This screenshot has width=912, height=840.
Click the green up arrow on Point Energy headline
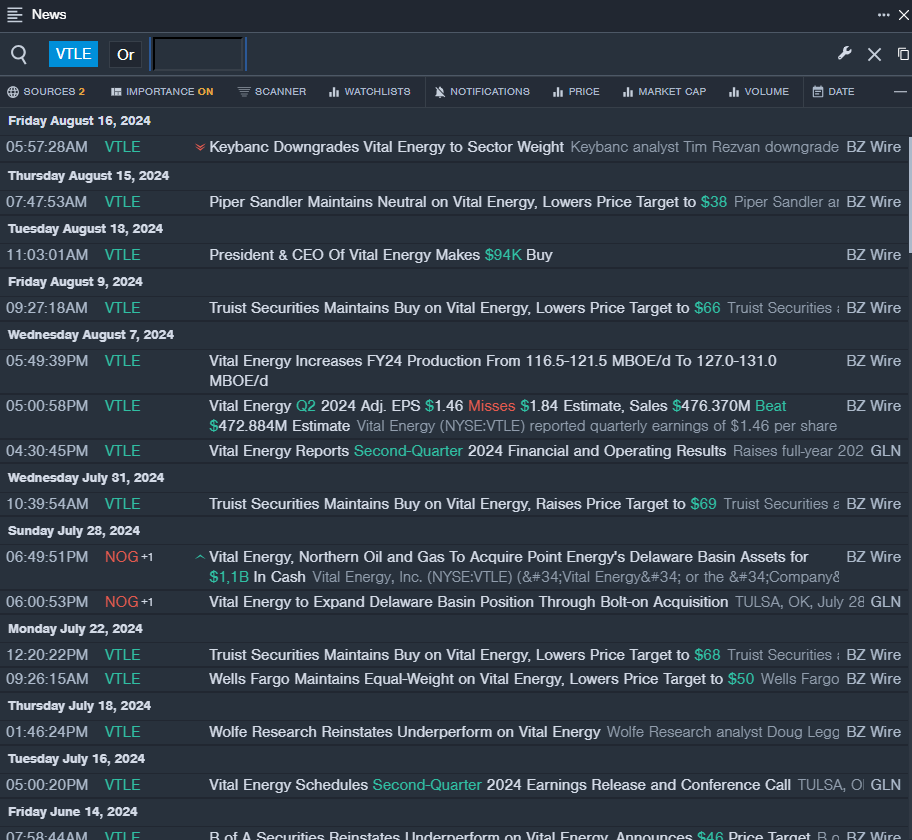[x=200, y=557]
